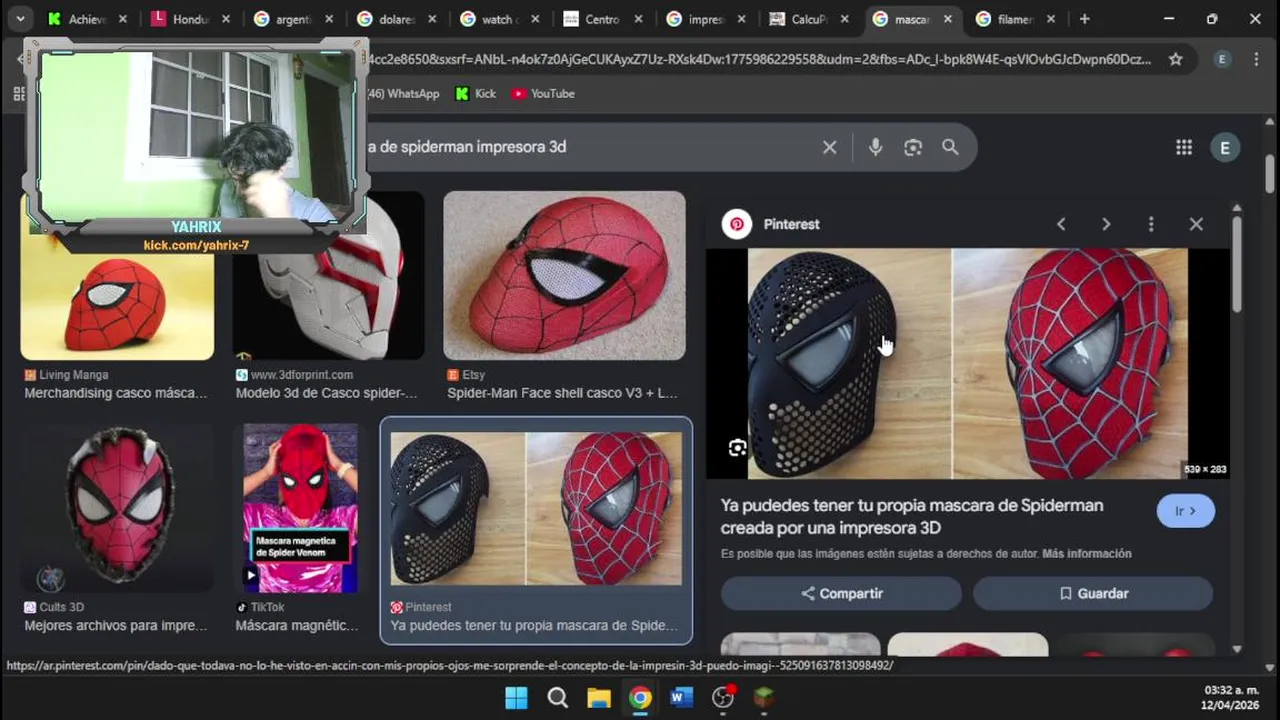Image resolution: width=1280 pixels, height=720 pixels.
Task: Open the Kick bookmark
Action: click(x=476, y=93)
